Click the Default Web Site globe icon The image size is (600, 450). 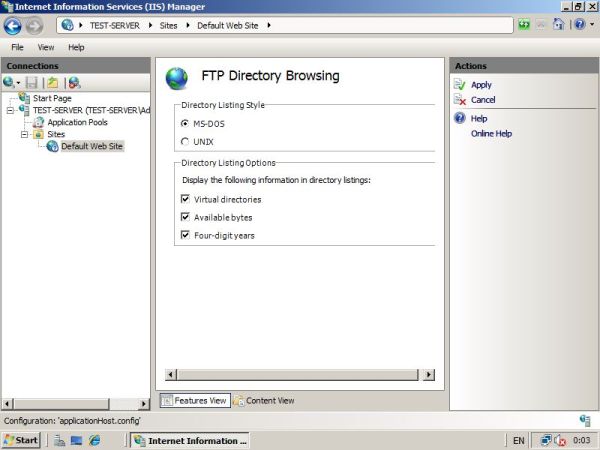(x=52, y=146)
